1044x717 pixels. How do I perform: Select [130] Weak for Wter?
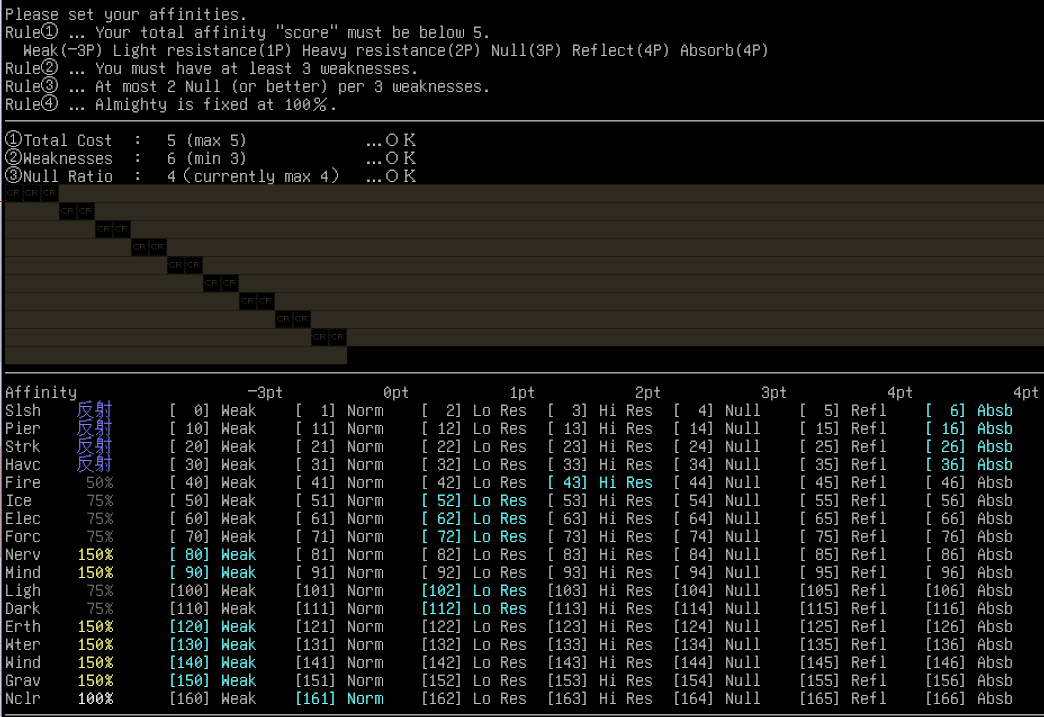point(212,644)
